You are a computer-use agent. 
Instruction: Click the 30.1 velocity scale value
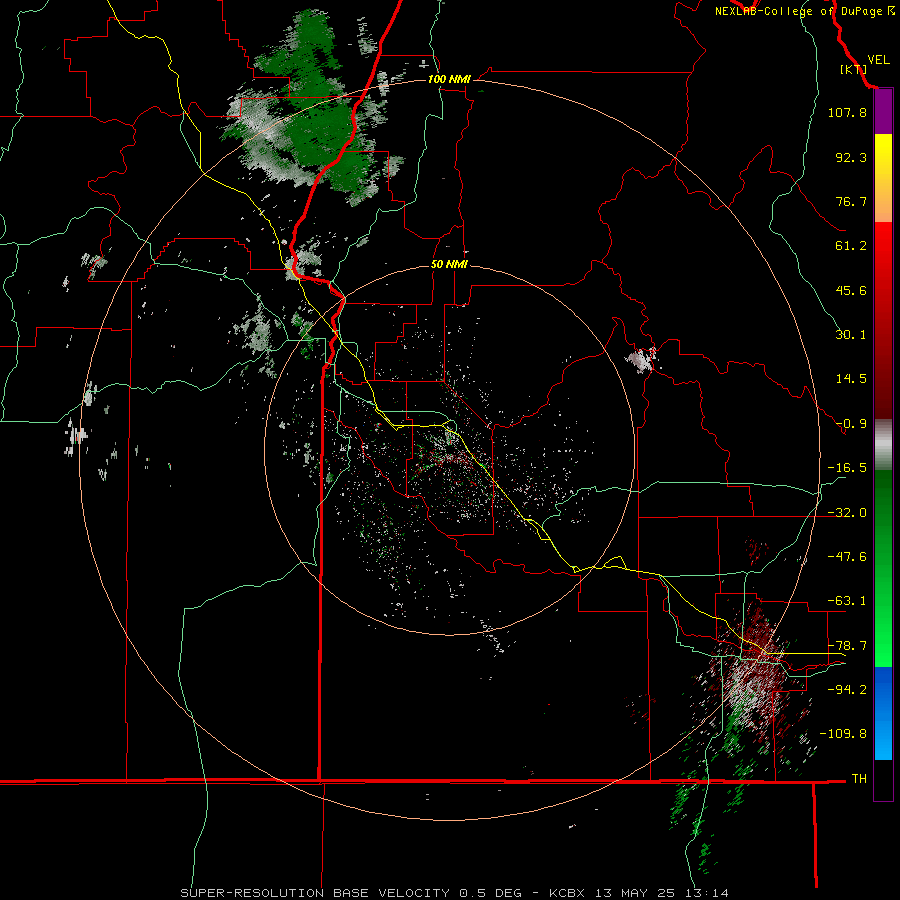tap(851, 335)
